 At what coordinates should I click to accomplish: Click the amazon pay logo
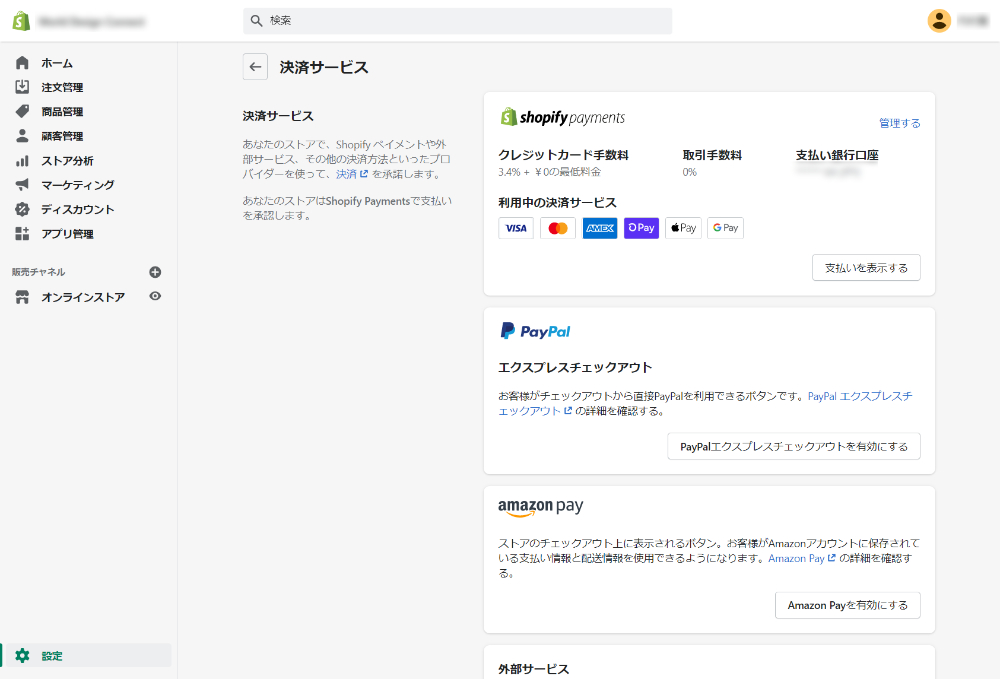click(541, 507)
